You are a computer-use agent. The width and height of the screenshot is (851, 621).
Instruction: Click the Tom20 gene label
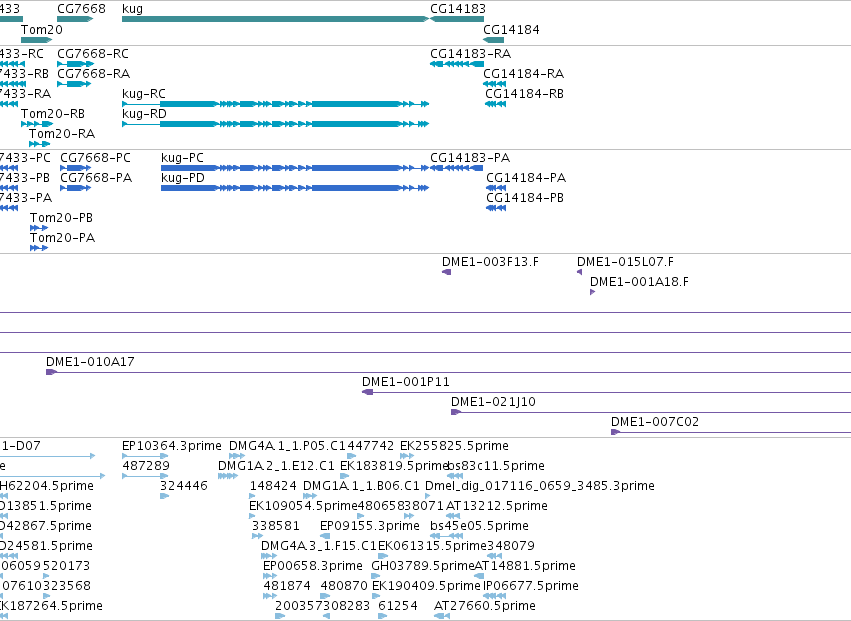(x=42, y=29)
